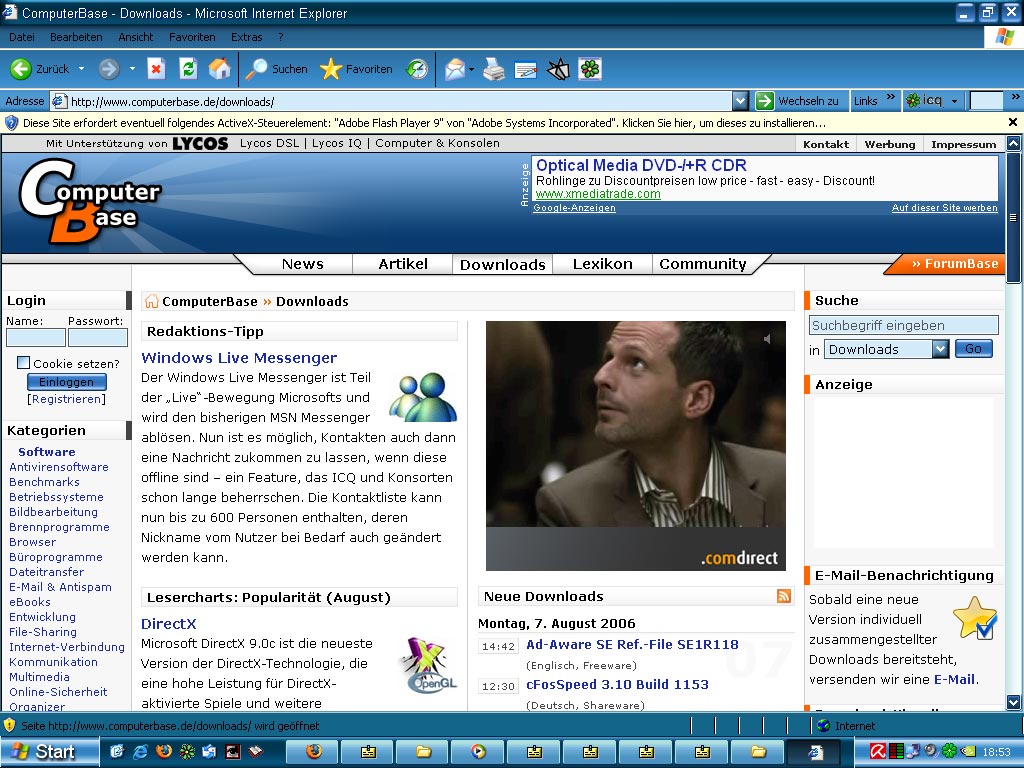Mute the comdirect video ad speaker
This screenshot has height=768, width=1024.
768,338
